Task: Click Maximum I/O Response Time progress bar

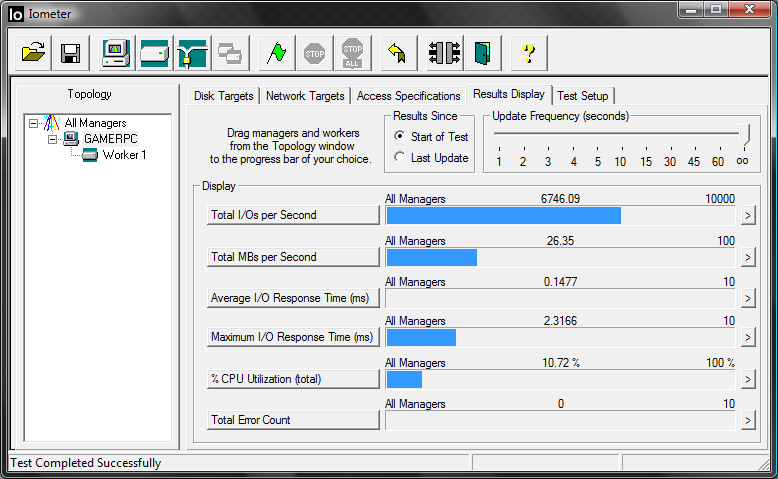Action: [x=560, y=338]
